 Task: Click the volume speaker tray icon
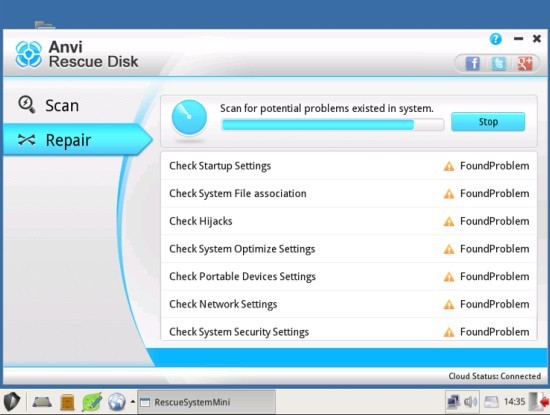pos(470,402)
